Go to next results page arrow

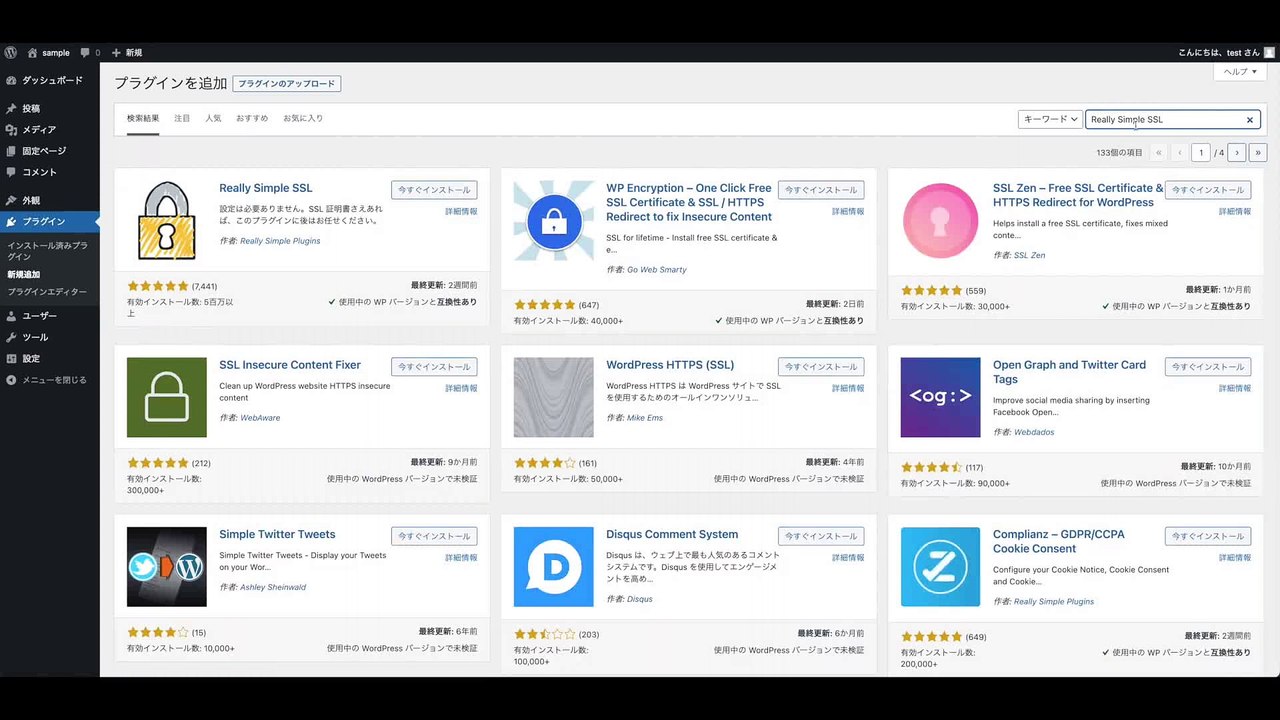point(1237,153)
